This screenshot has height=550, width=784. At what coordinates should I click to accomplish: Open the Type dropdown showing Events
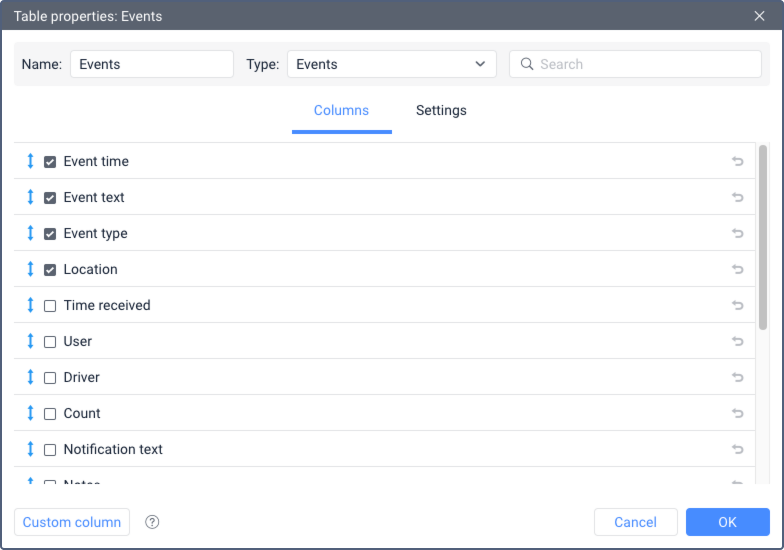[x=391, y=64]
